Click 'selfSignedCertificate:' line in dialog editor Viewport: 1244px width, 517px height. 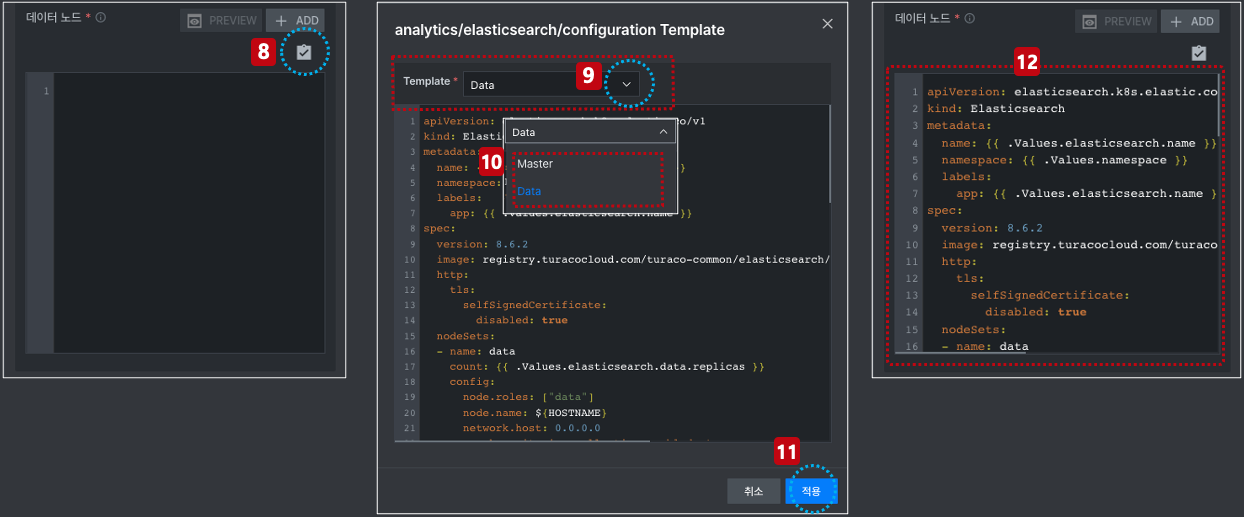coord(535,305)
